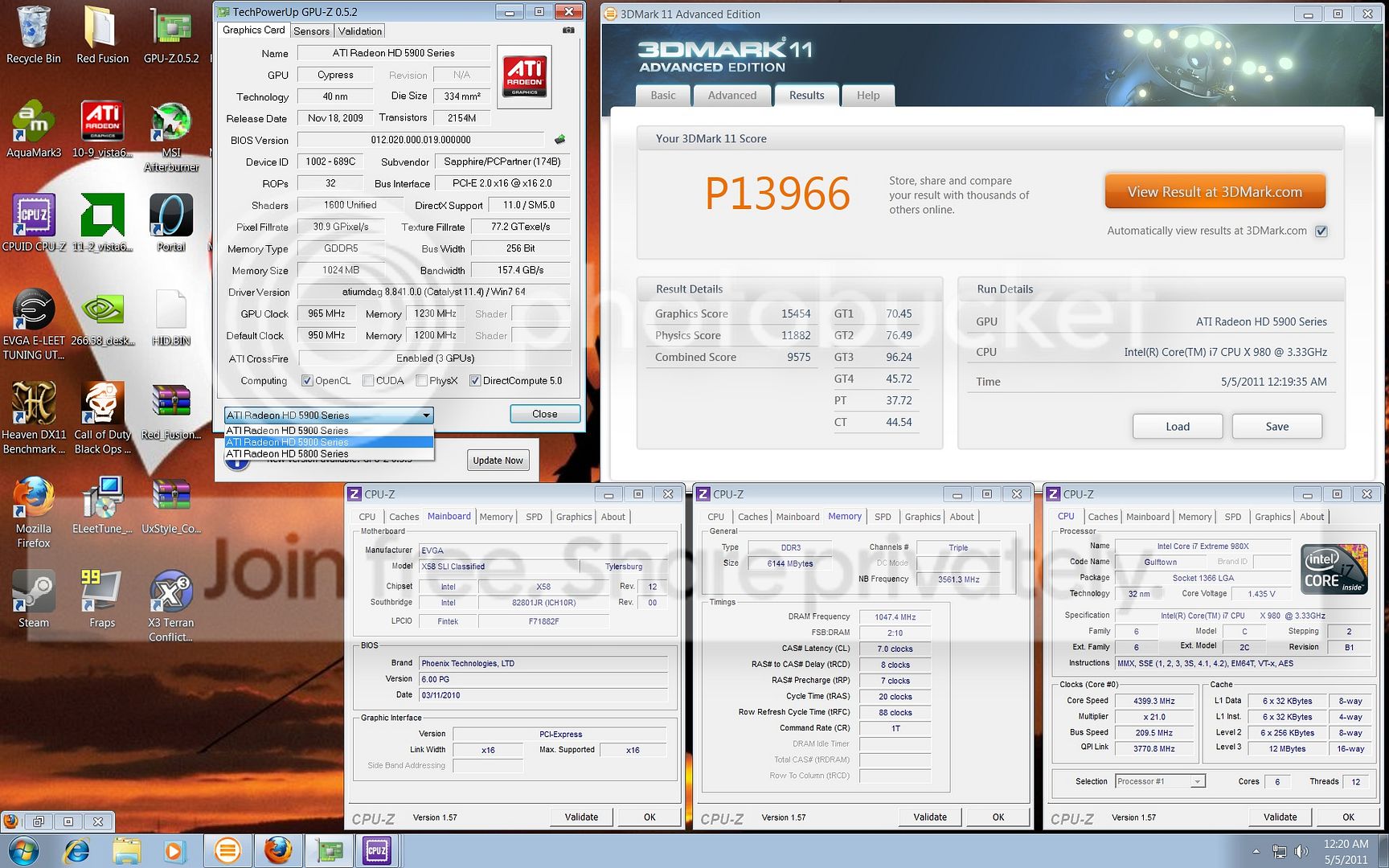Click the ATI Radeon logo in GPU-Z
This screenshot has width=1389, height=868.
coord(525,77)
